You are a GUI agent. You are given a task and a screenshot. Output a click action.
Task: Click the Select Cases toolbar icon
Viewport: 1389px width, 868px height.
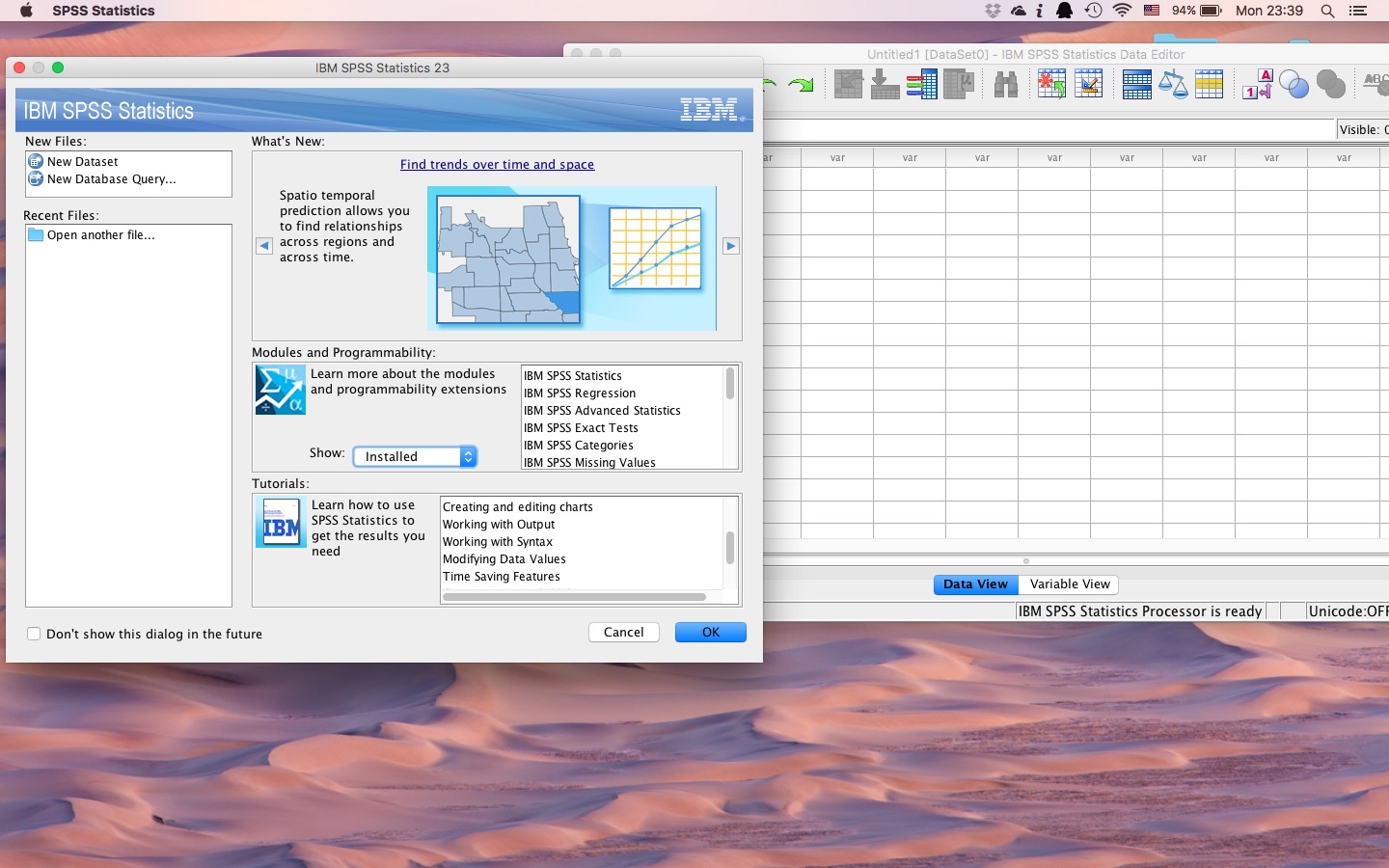(x=1209, y=85)
